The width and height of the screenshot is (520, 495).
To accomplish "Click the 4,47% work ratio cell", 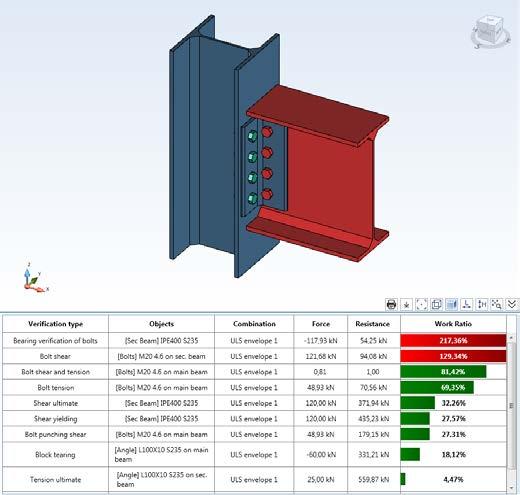I will coord(453,479).
